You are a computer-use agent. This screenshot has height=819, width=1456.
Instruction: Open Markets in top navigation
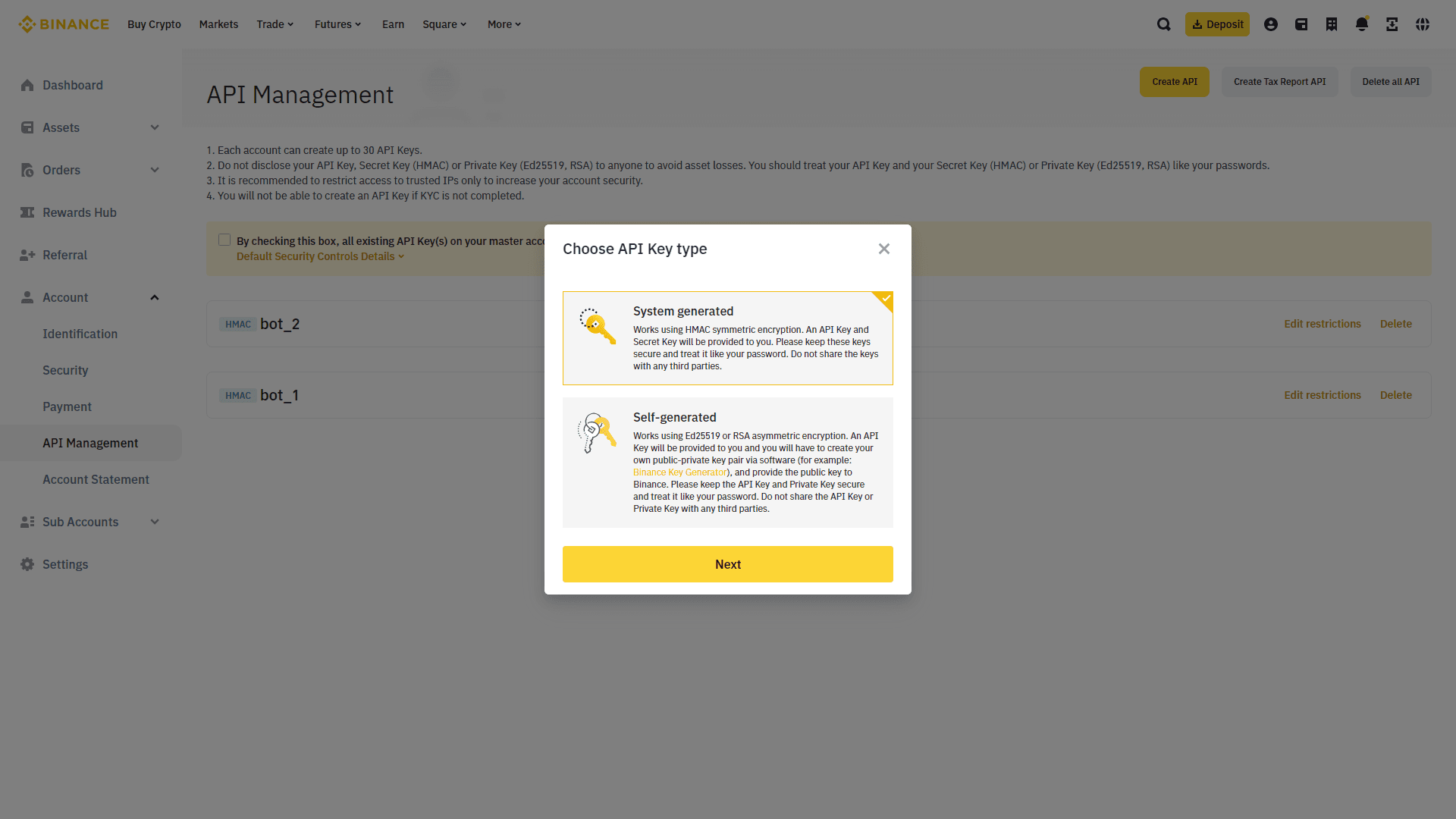pyautogui.click(x=218, y=24)
